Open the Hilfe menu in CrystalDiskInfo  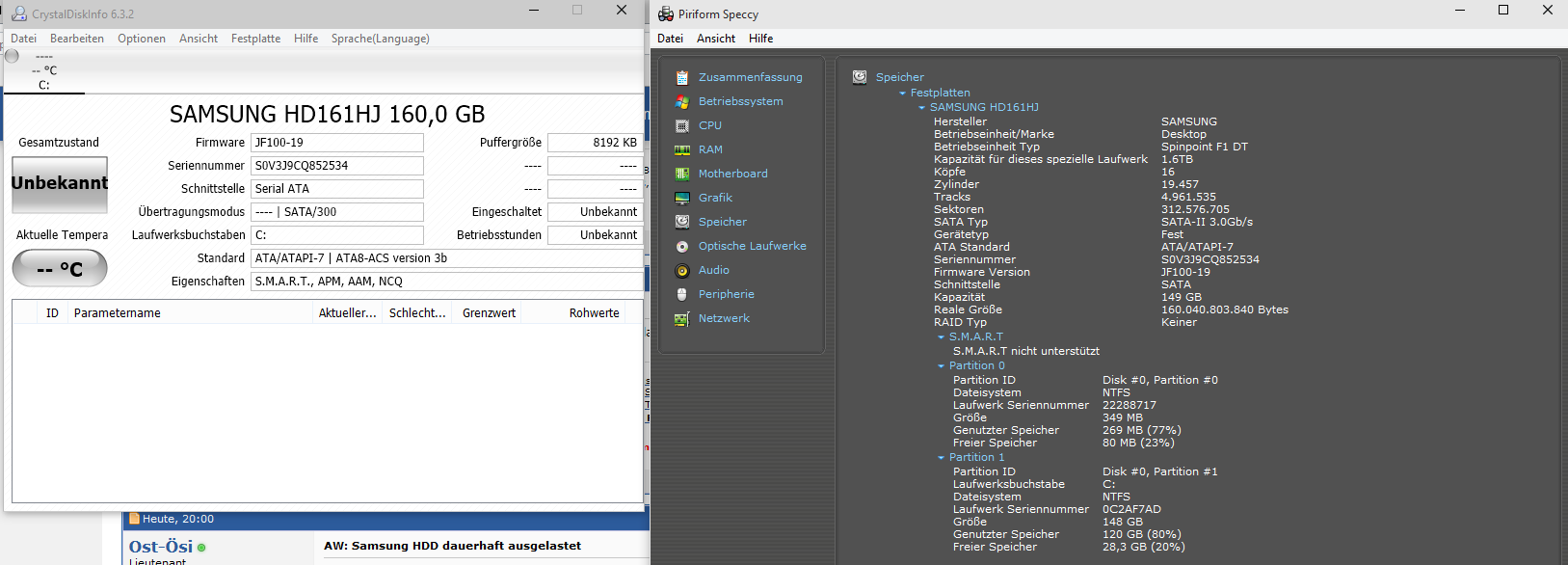click(306, 39)
